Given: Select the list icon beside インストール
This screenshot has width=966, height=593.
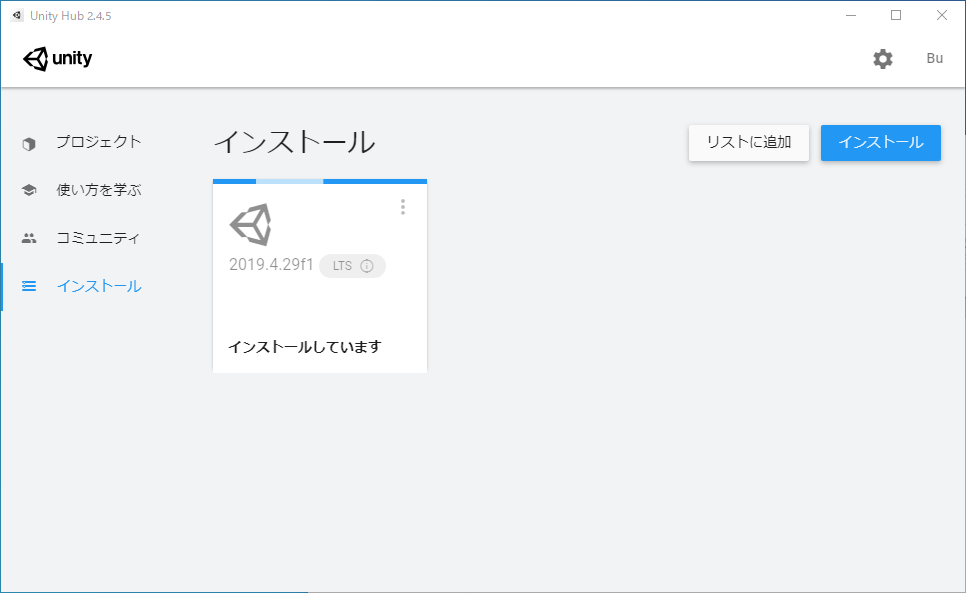Looking at the screenshot, I should pyautogui.click(x=28, y=285).
